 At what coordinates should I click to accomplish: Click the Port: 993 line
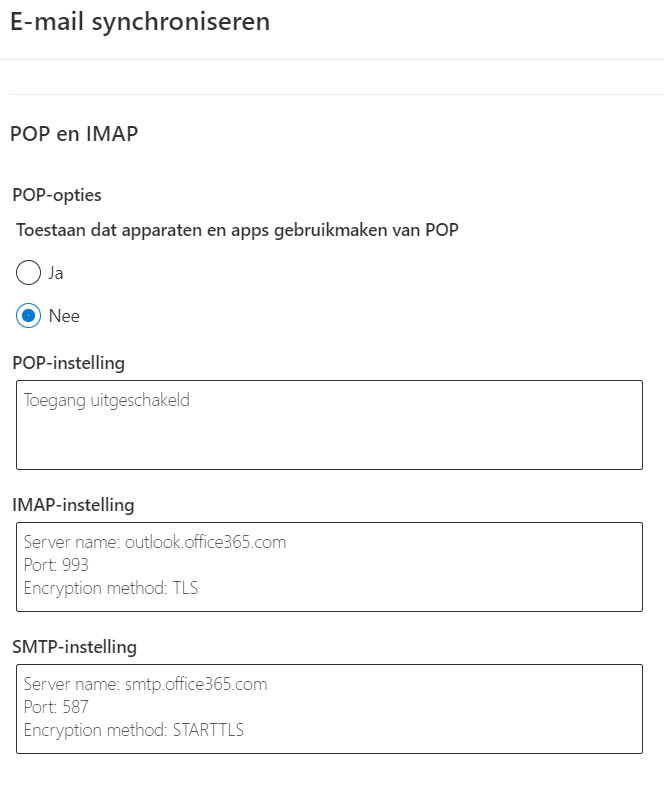click(x=56, y=565)
